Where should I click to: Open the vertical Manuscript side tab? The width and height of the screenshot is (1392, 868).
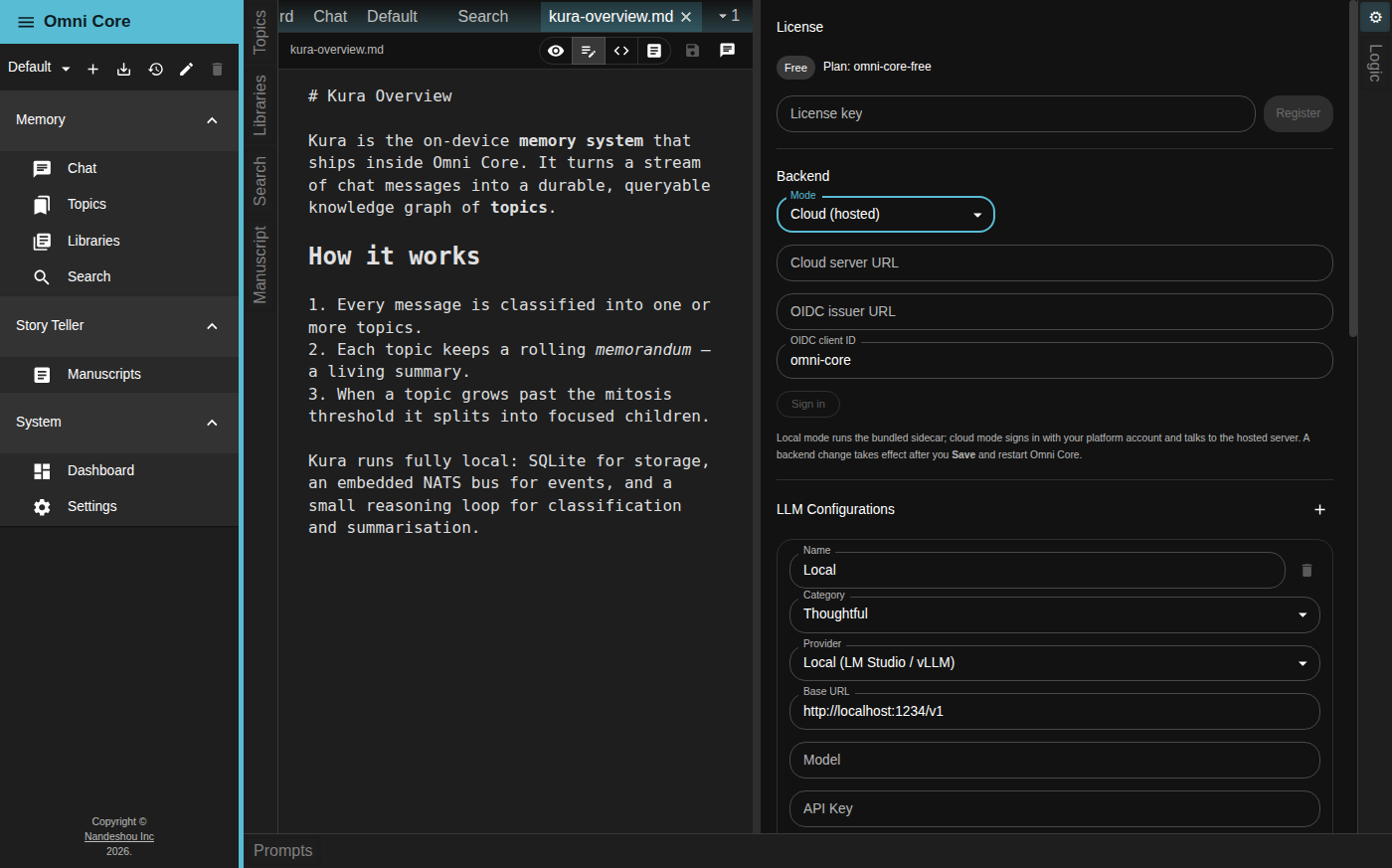pyautogui.click(x=261, y=264)
